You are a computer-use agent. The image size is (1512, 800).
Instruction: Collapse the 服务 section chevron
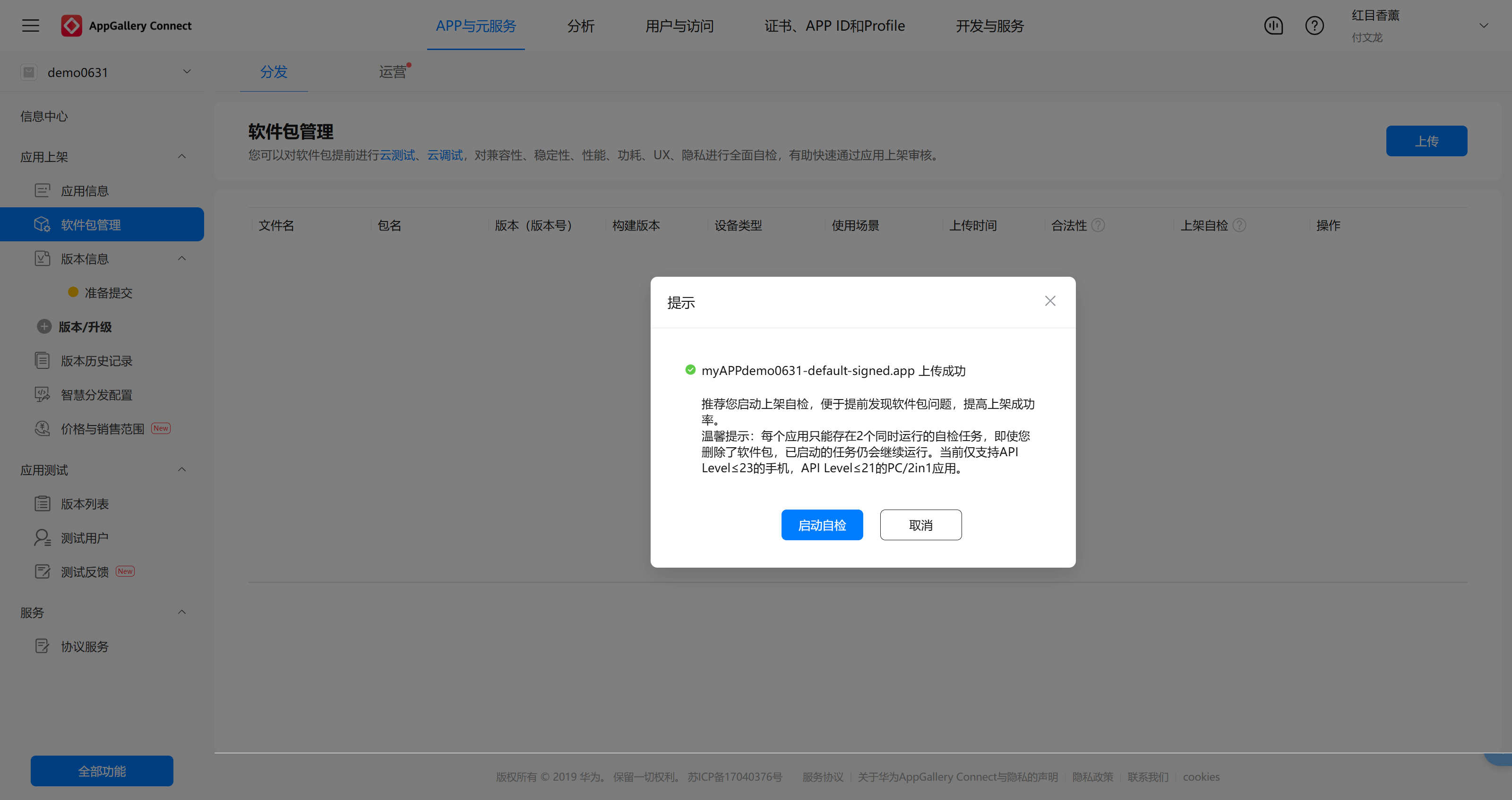pyautogui.click(x=182, y=613)
